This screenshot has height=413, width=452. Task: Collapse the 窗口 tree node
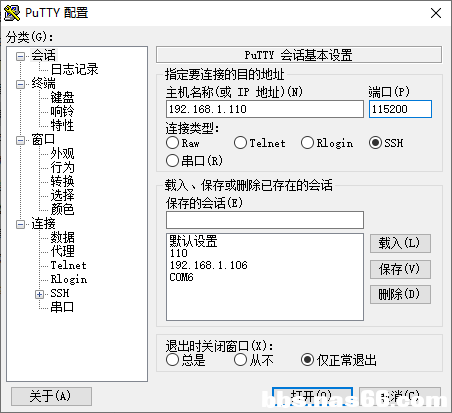click(x=20, y=140)
